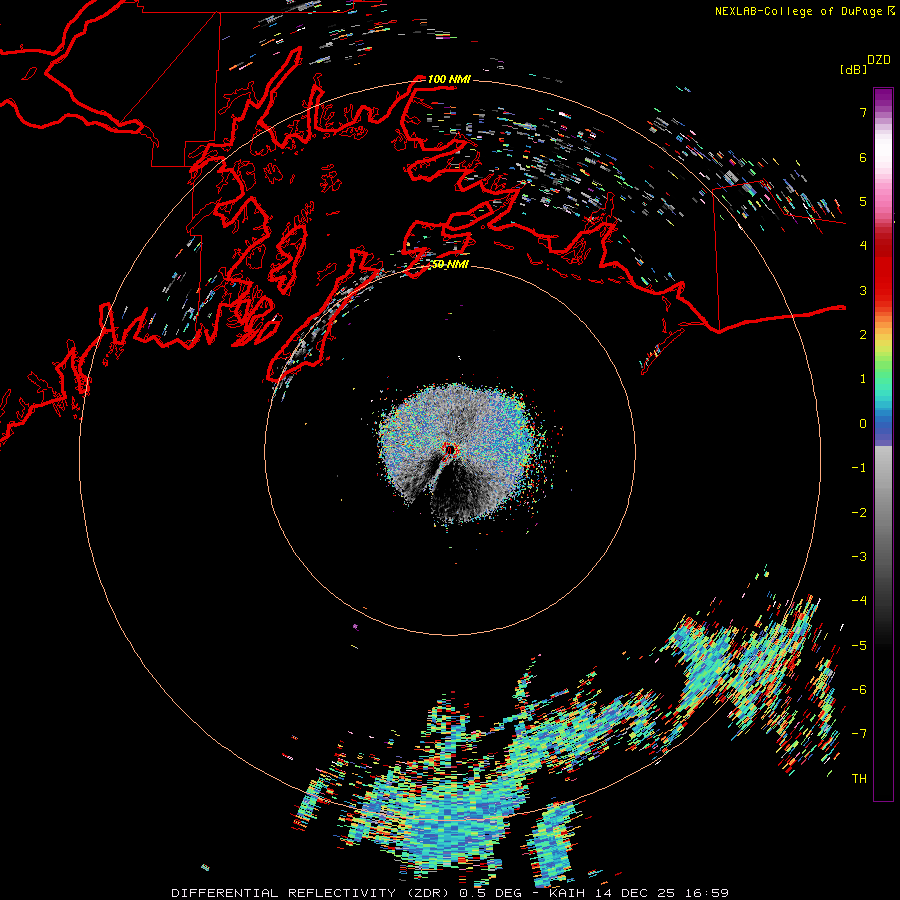Click the "0.5 DEG" elevation angle text
This screenshot has height=900, width=900.
[x=491, y=893]
